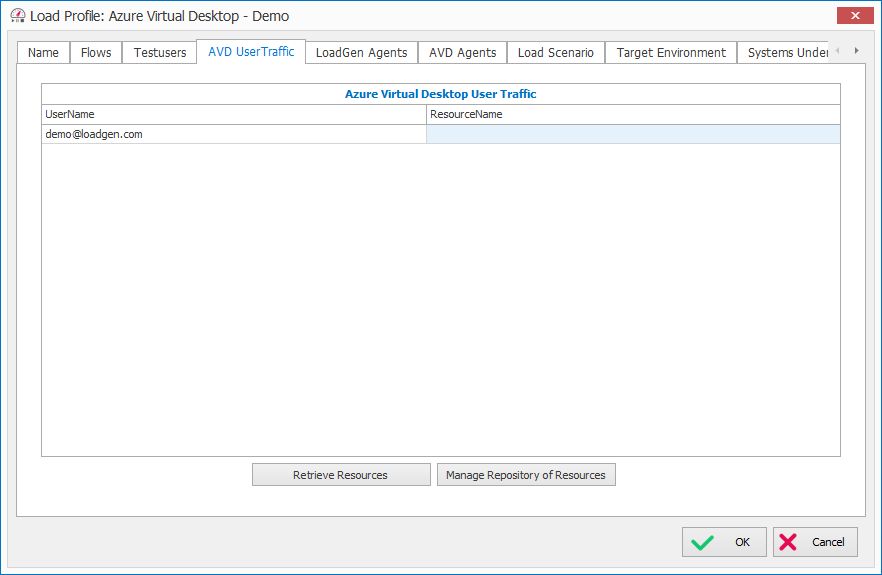
Task: Select the Systems Under tab
Action: click(x=786, y=53)
